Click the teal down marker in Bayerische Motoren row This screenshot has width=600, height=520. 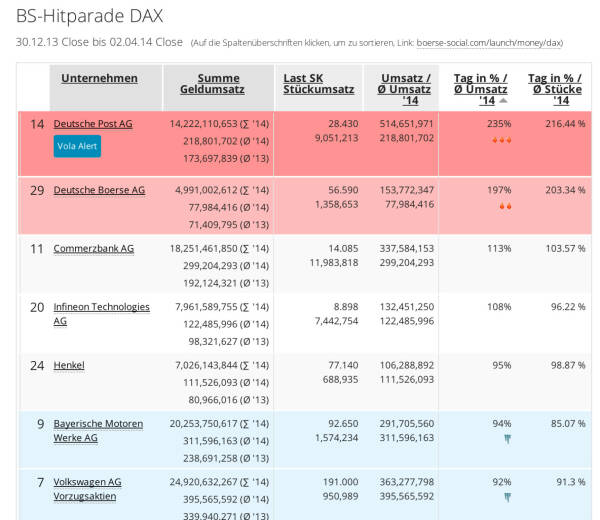pos(507,439)
